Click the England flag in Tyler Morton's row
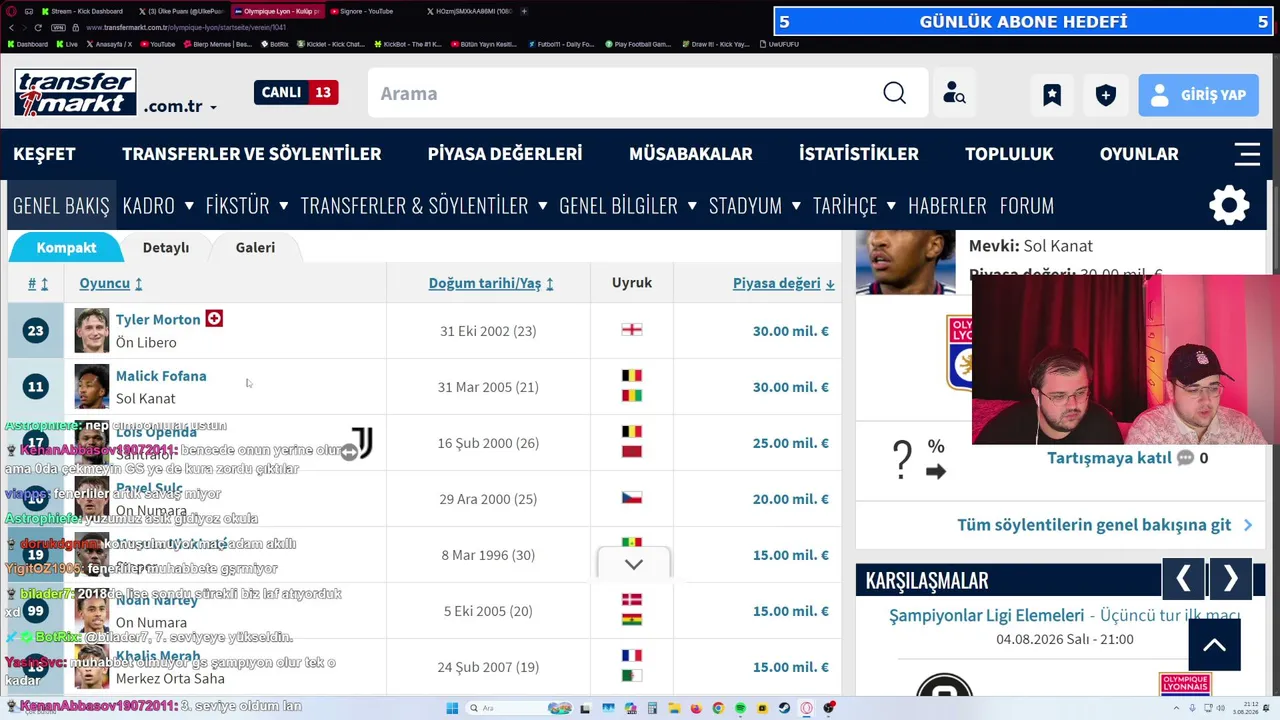 (631, 330)
